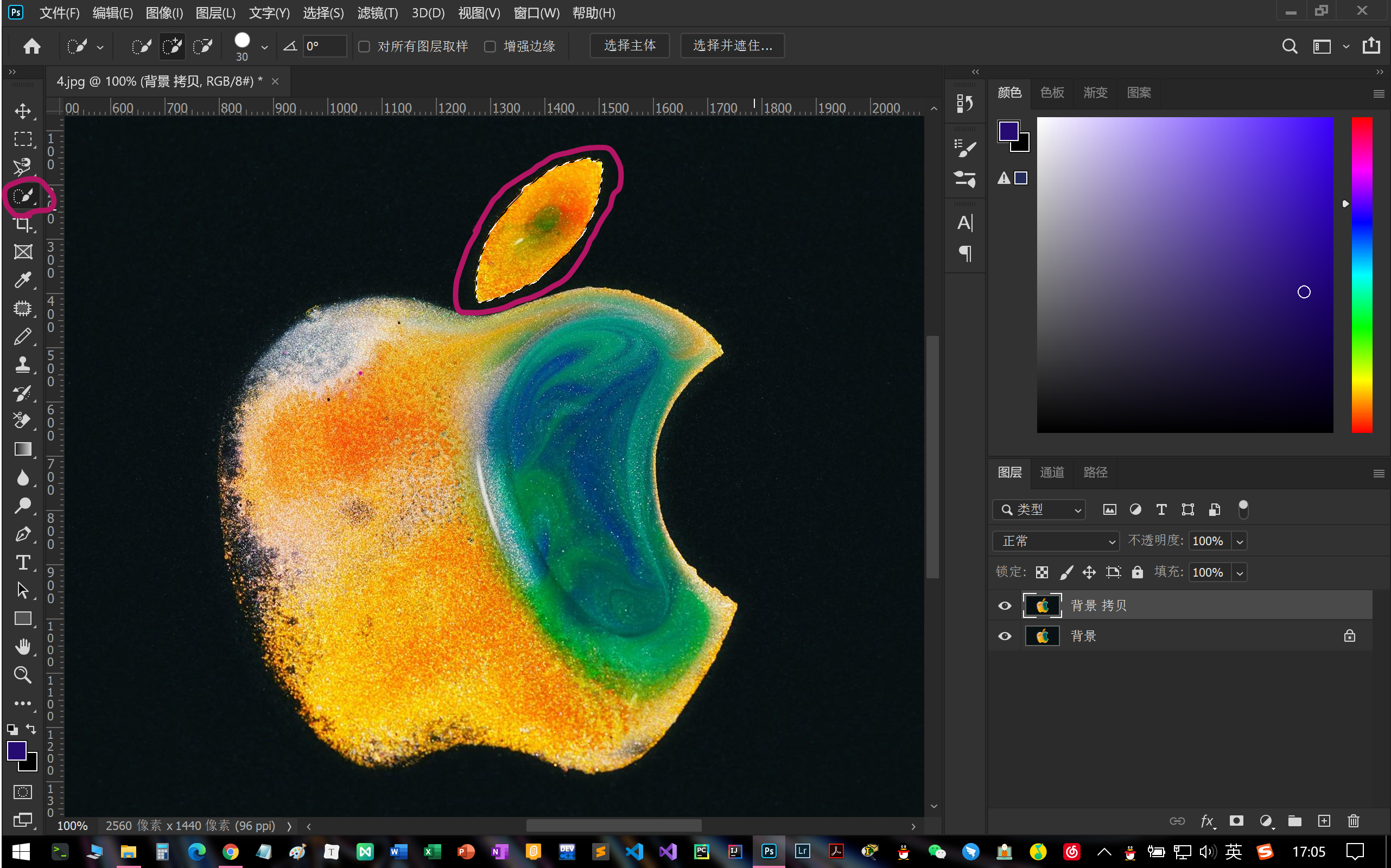1391x868 pixels.
Task: Select the Zoom tool
Action: click(23, 674)
